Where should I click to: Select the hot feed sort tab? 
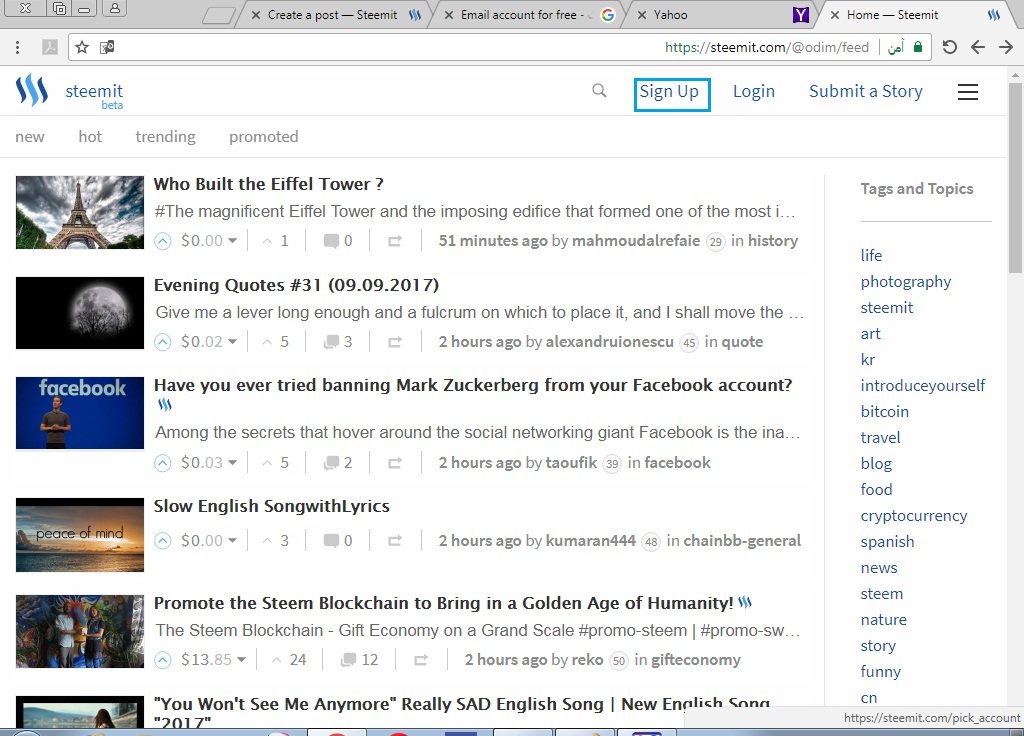[x=90, y=137]
